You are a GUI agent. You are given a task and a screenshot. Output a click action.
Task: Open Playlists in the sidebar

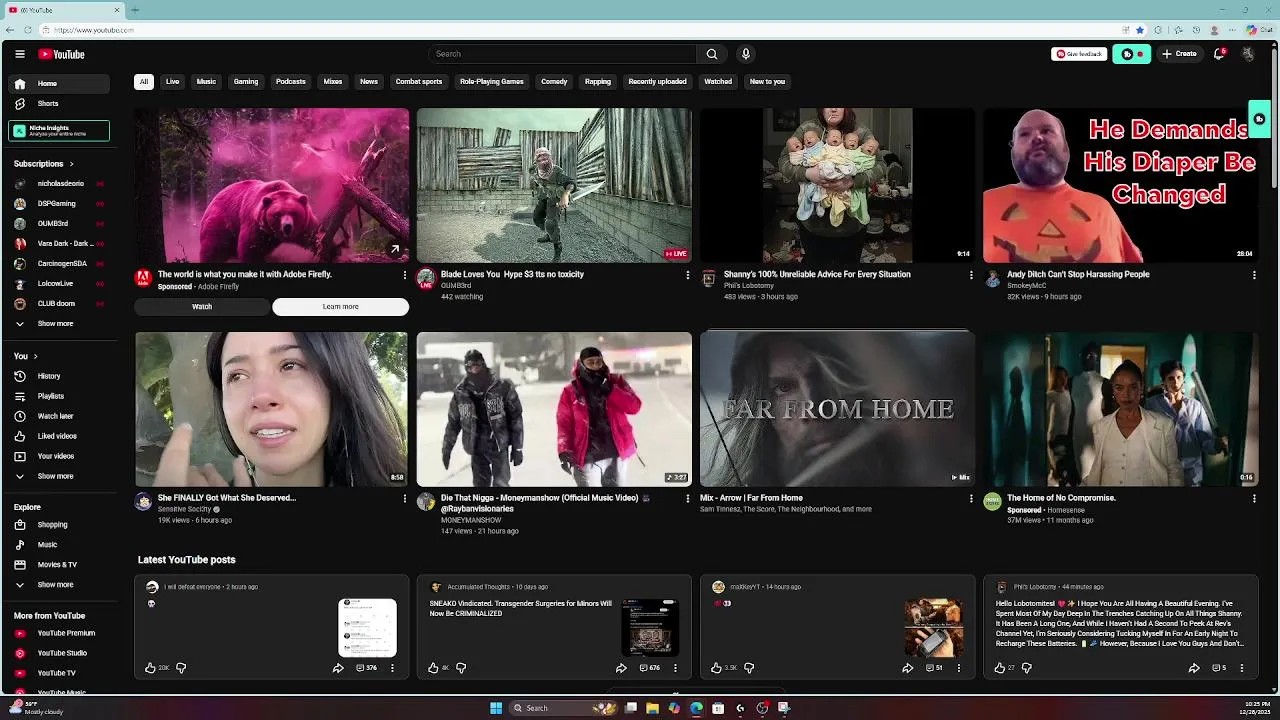click(x=60, y=396)
